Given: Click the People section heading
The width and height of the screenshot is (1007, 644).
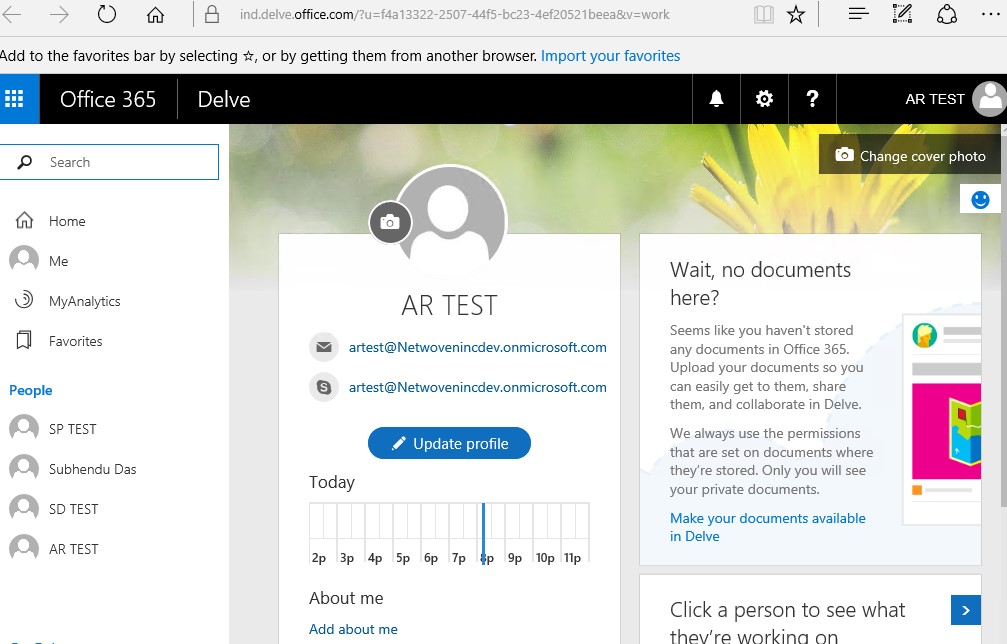Looking at the screenshot, I should [x=31, y=390].
